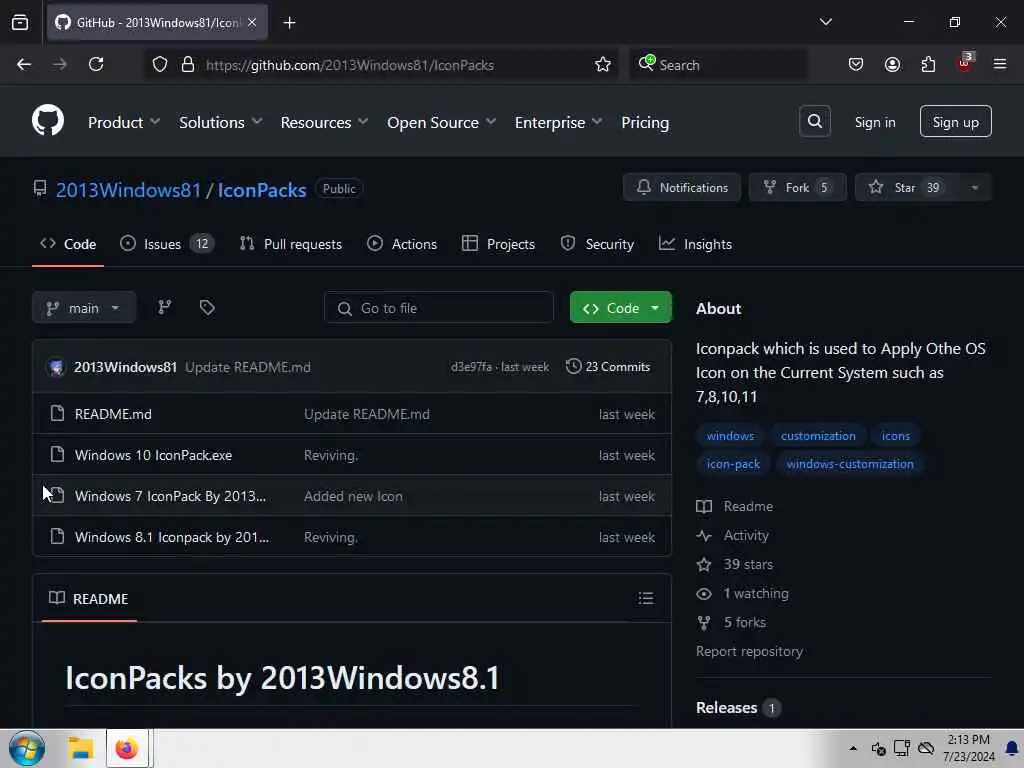Viewport: 1024px width, 768px height.
Task: Expand the Resources menu
Action: click(325, 122)
